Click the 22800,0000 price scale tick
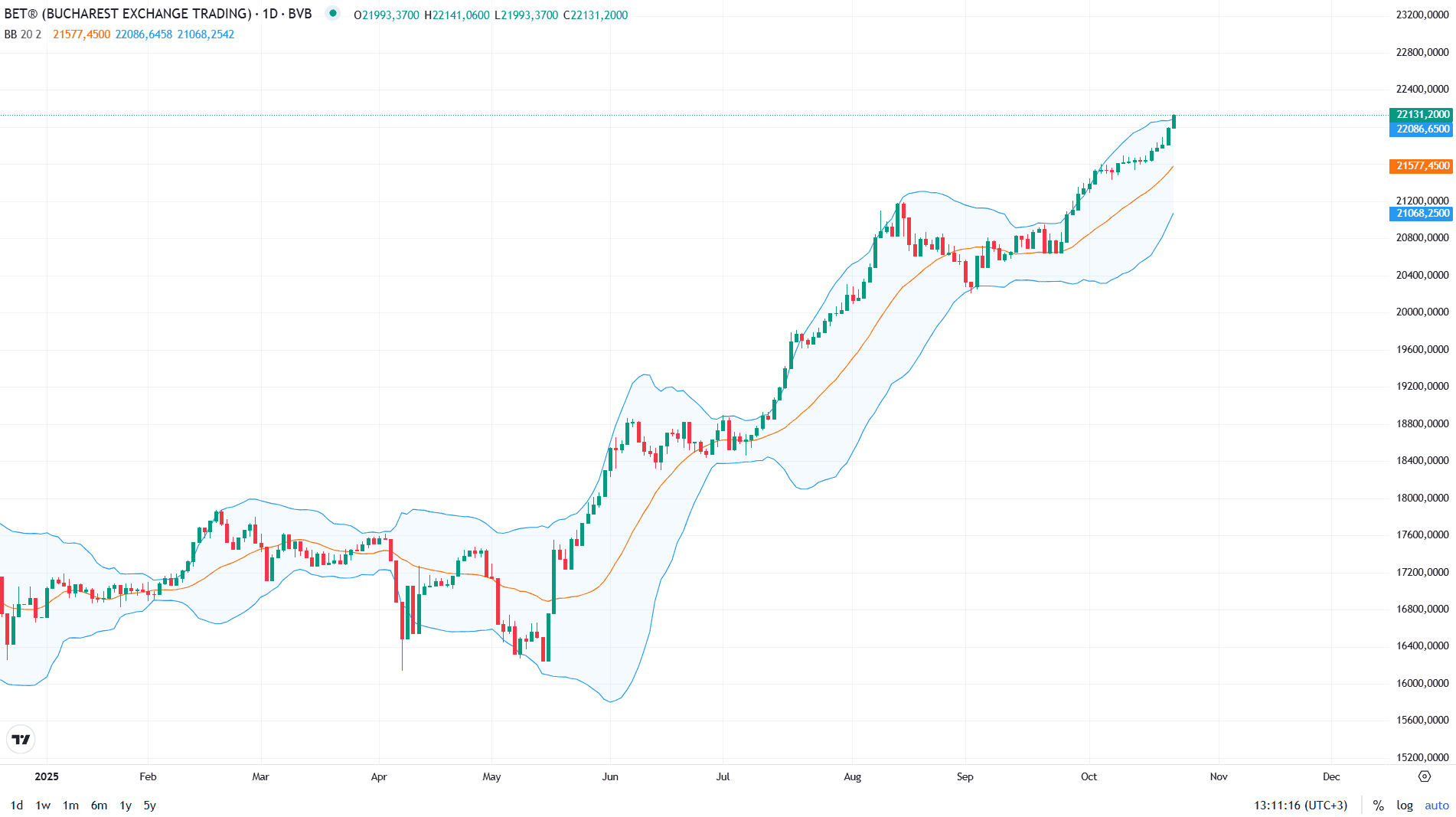Image resolution: width=1456 pixels, height=817 pixels. pyautogui.click(x=1422, y=52)
